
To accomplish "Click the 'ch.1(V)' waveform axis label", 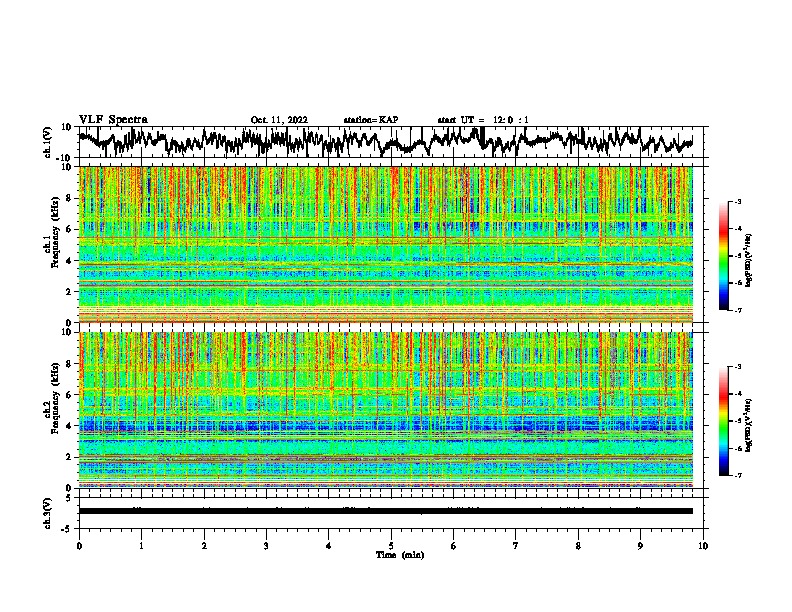I will (x=48, y=142).
